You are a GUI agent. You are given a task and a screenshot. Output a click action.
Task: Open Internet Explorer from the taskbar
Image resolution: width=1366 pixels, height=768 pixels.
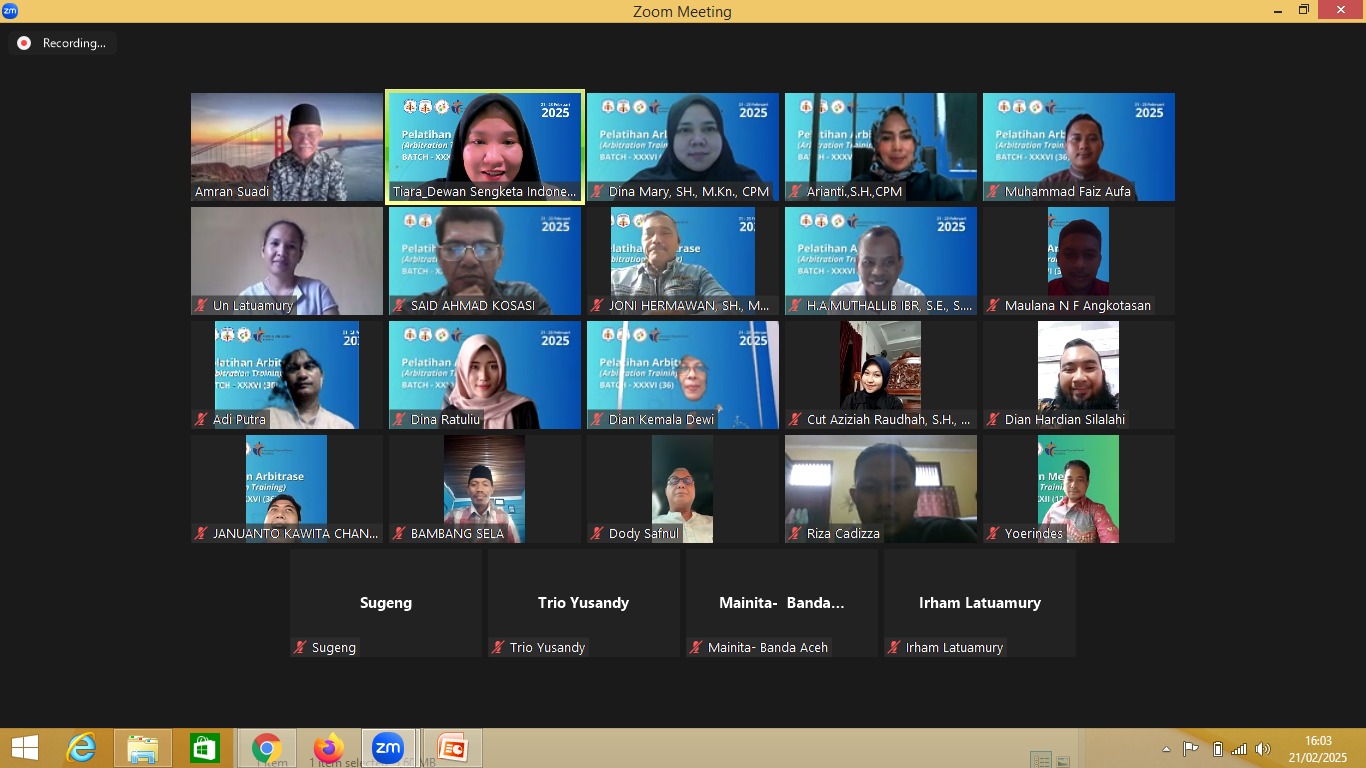(x=81, y=748)
